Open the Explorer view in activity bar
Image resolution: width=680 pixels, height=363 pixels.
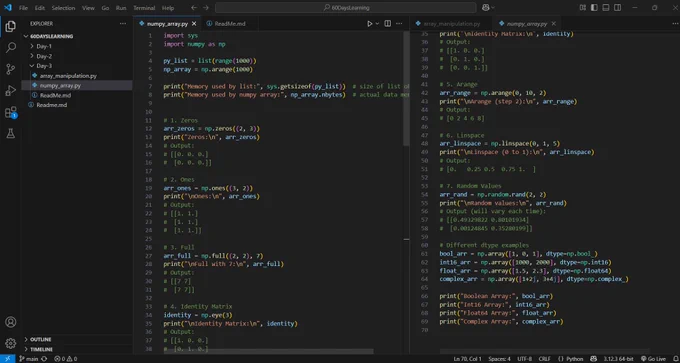(x=10, y=27)
